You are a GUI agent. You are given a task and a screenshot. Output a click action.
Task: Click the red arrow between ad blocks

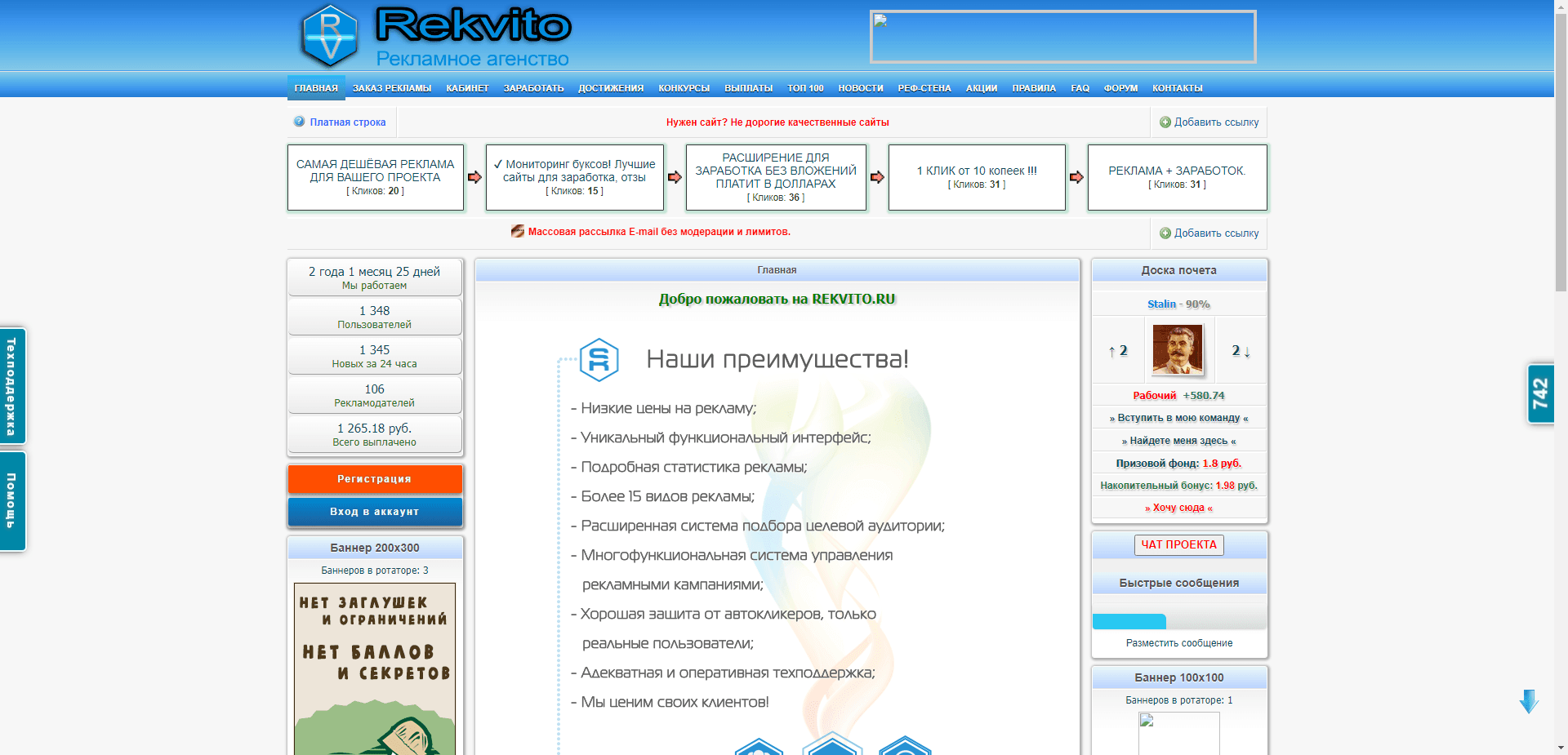click(x=474, y=177)
